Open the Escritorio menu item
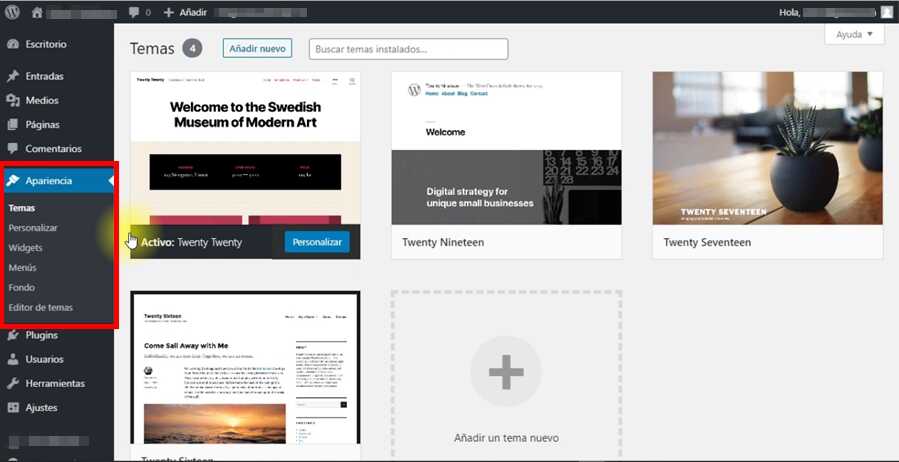Screen dimensions: 899x462 [x=46, y=44]
